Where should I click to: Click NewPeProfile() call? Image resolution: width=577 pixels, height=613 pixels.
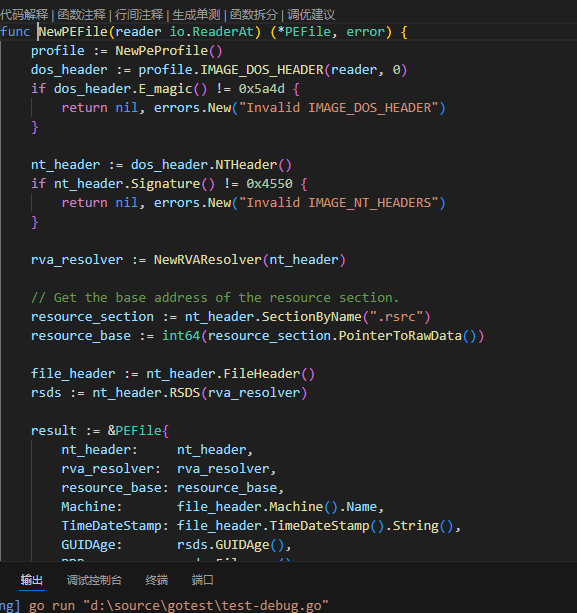(169, 51)
